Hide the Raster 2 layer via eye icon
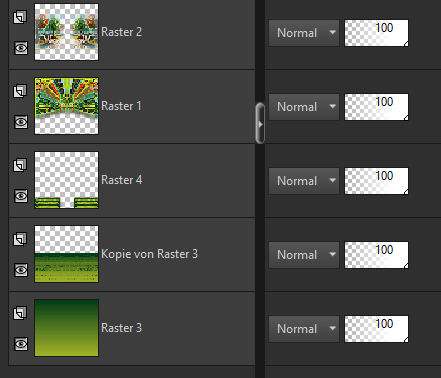 21,48
